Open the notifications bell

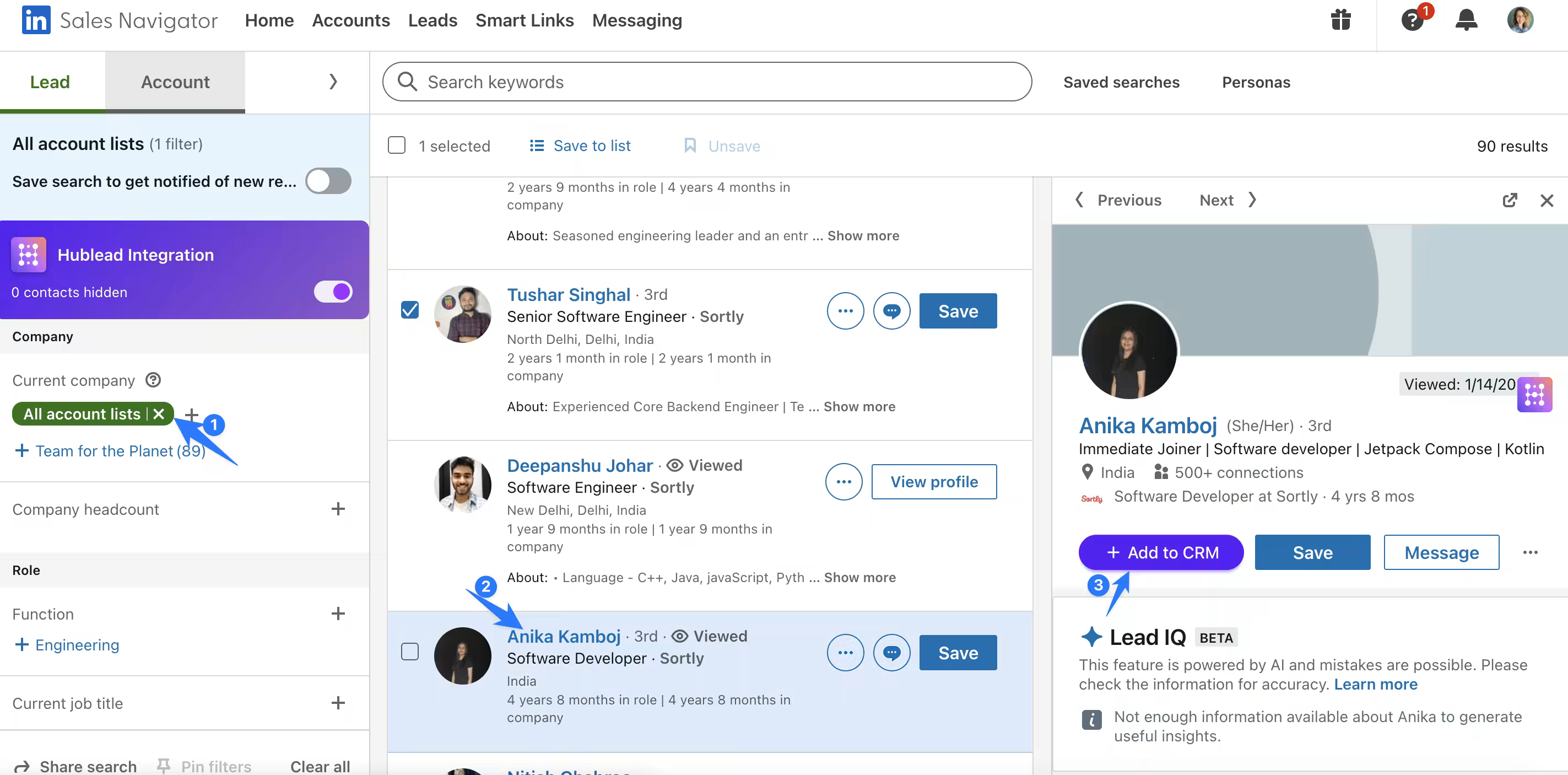pos(1466,20)
